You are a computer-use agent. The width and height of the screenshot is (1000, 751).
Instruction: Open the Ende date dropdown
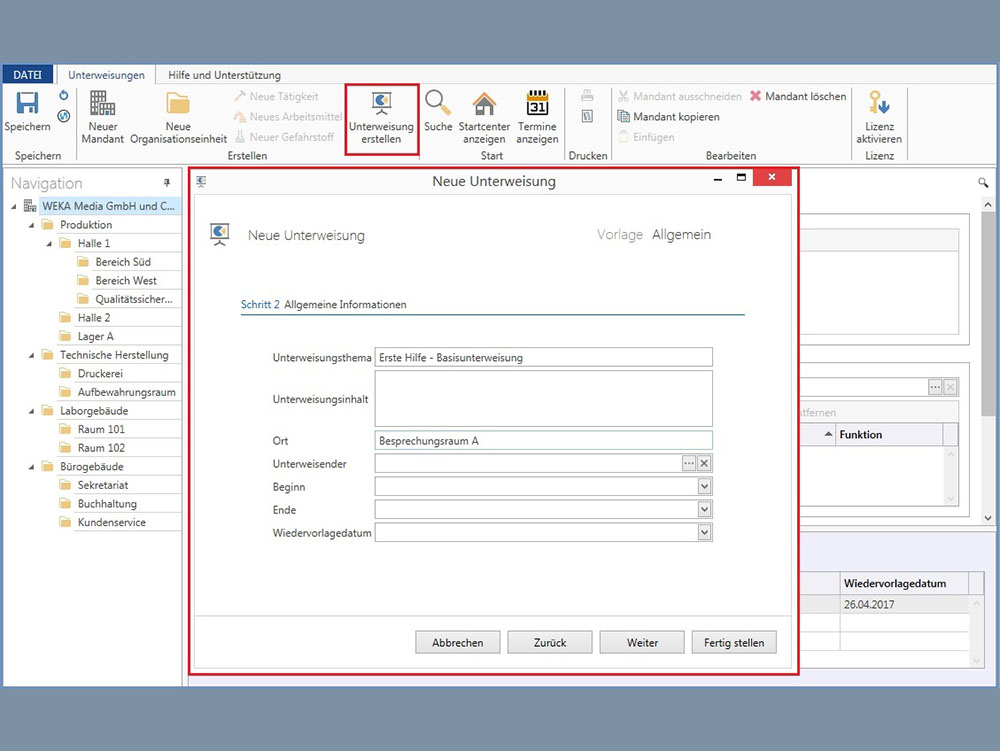[704, 510]
